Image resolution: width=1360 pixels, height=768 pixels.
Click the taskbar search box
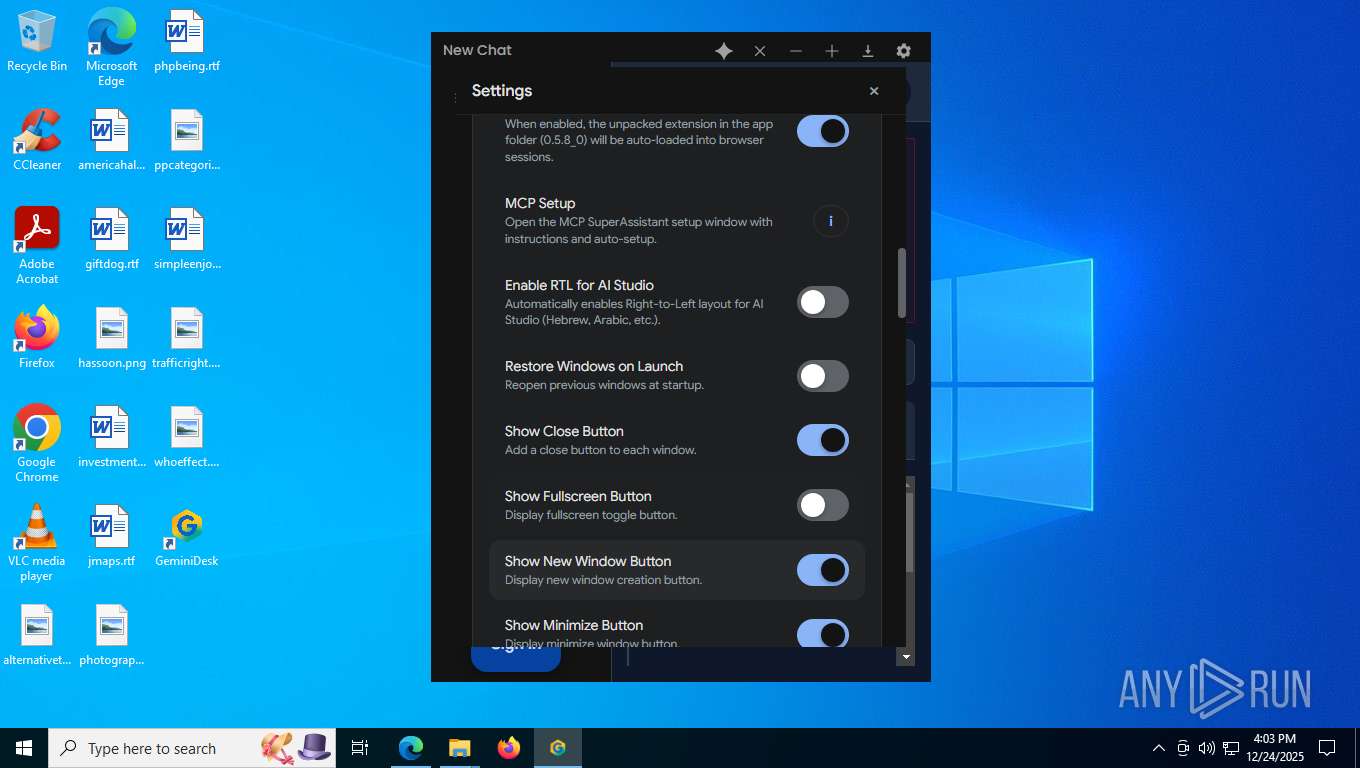click(192, 748)
